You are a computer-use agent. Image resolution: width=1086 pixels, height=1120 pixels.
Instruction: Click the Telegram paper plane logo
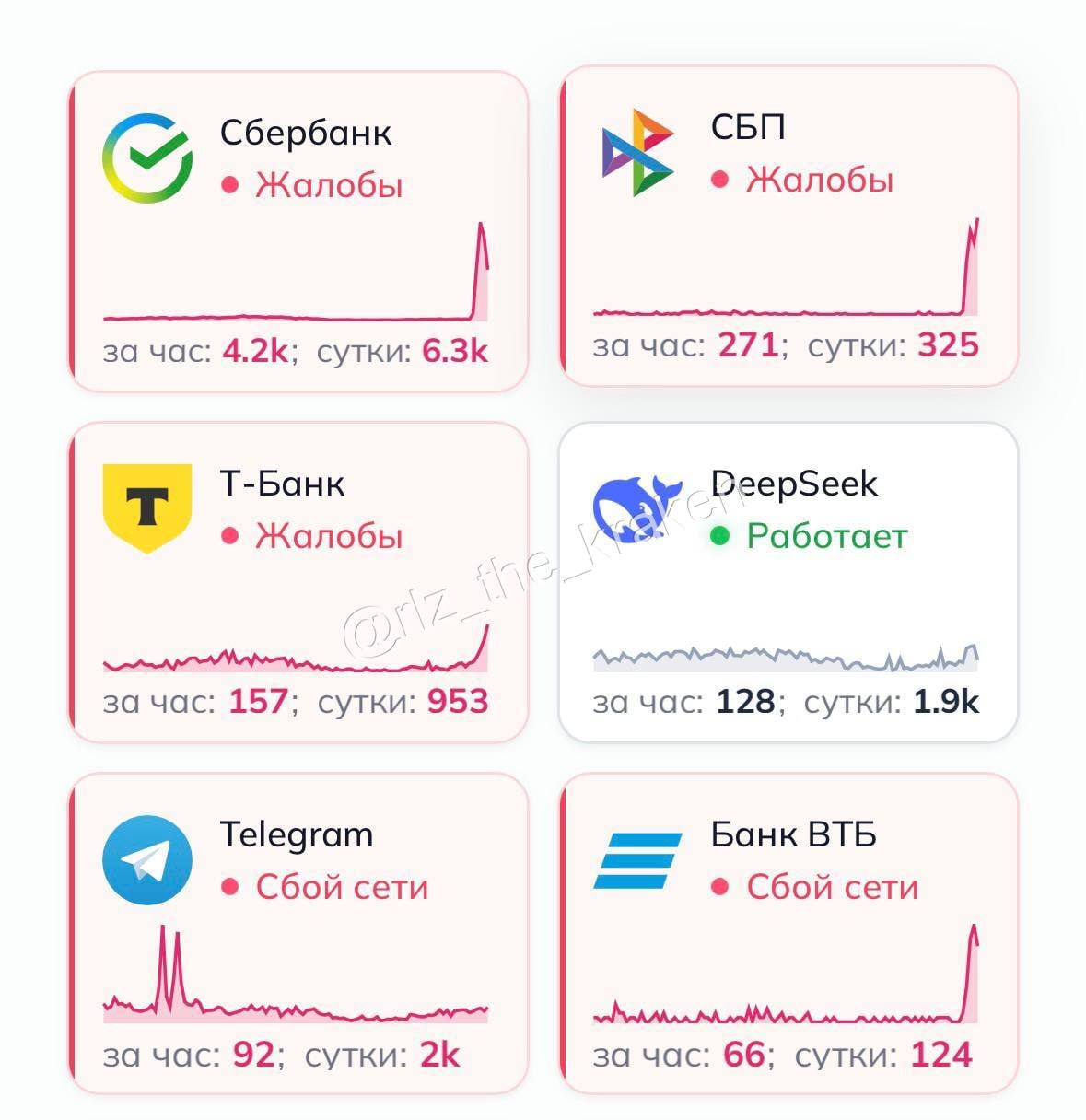coord(147,859)
